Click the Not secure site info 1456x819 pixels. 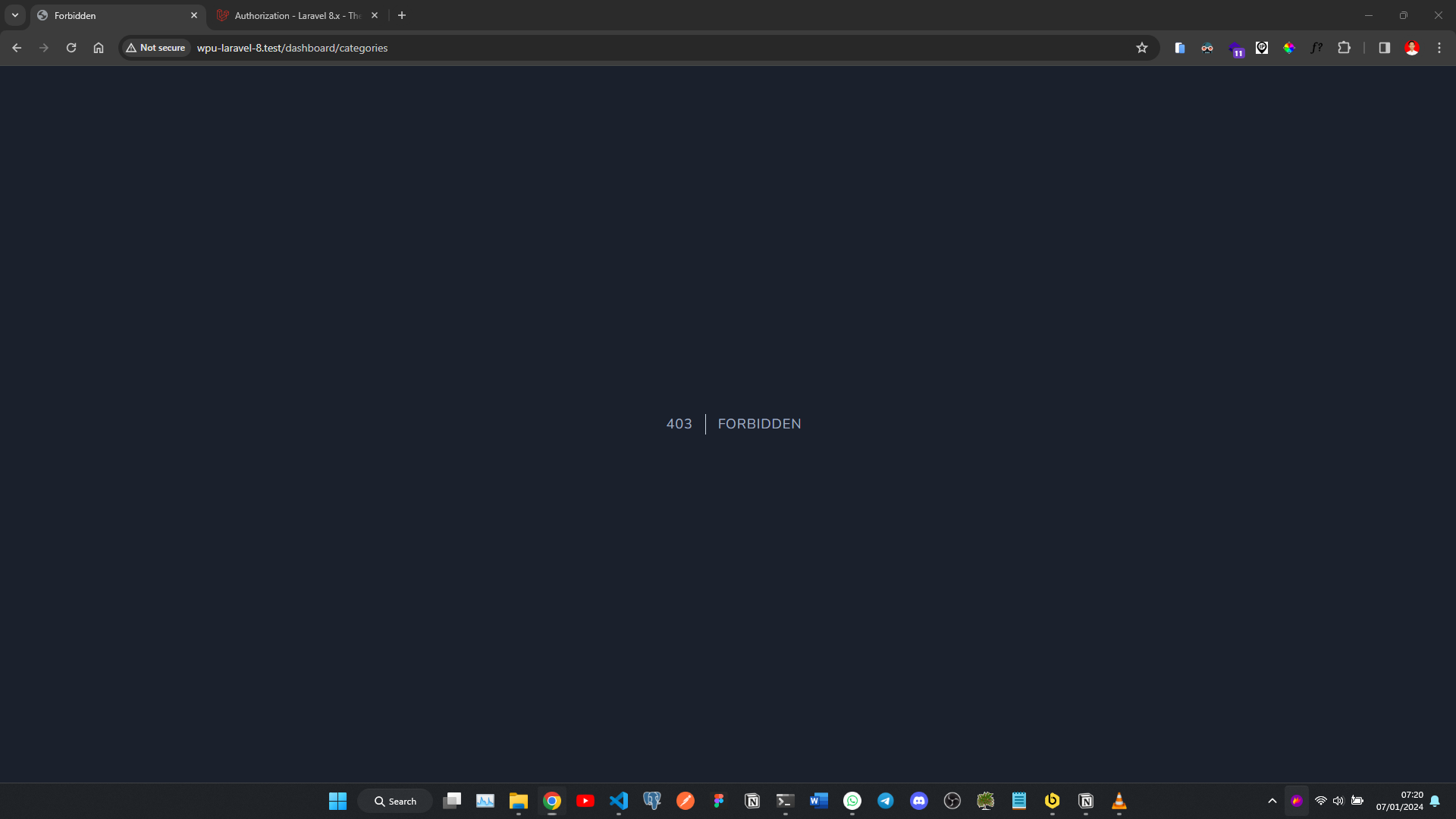click(x=156, y=48)
